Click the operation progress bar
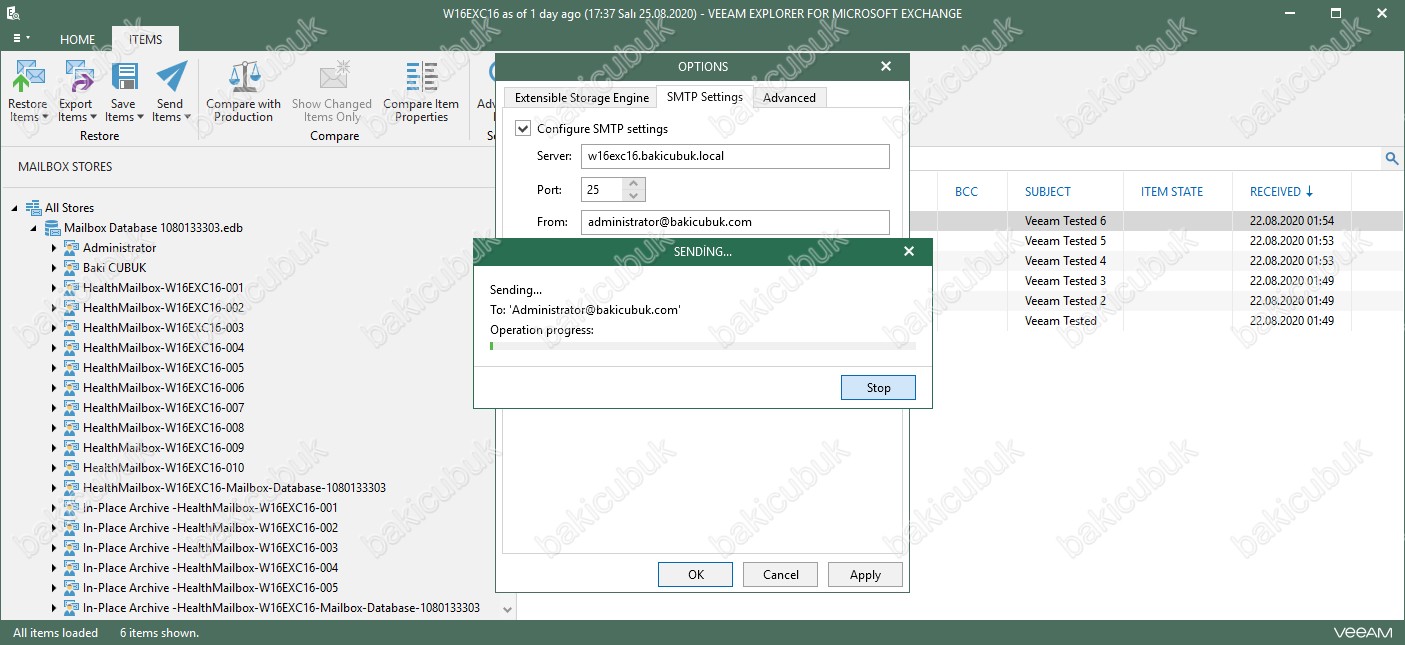This screenshot has width=1405, height=645. [703, 346]
